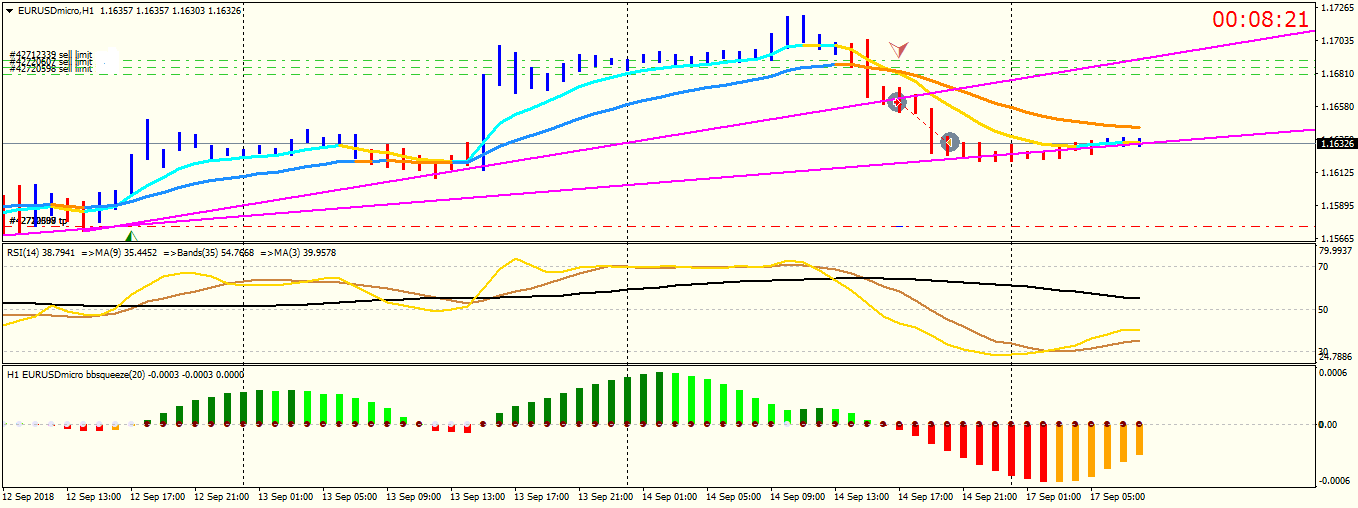Click the lower gray circle trade marker
Image resolution: width=1358 pixels, height=508 pixels.
point(950,142)
